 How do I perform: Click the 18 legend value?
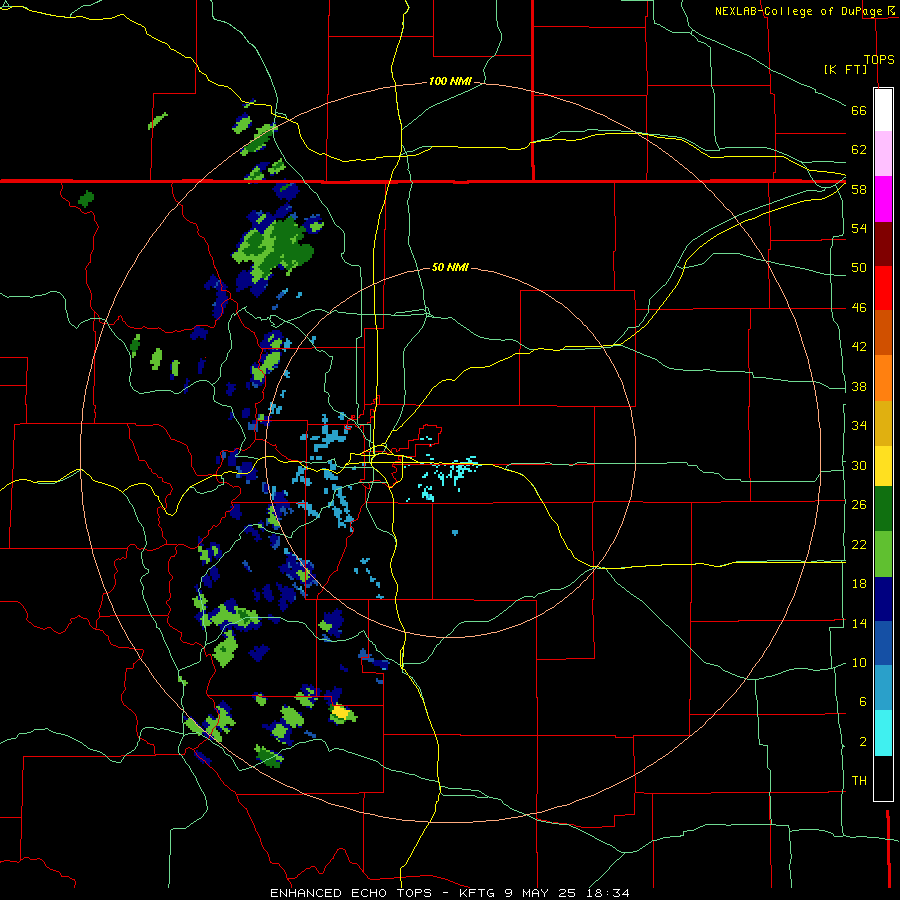coord(859,583)
